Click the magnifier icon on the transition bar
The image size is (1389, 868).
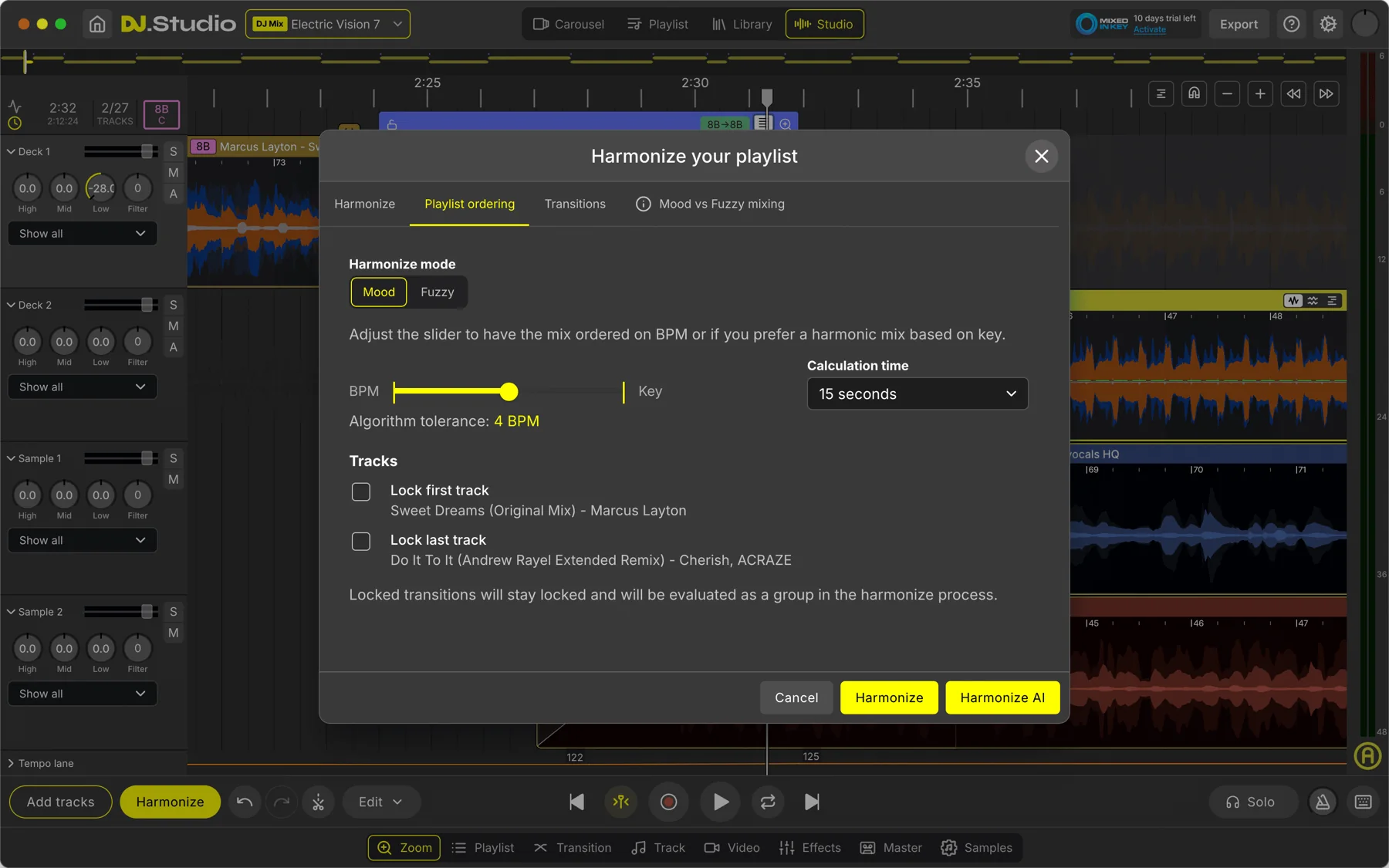785,124
